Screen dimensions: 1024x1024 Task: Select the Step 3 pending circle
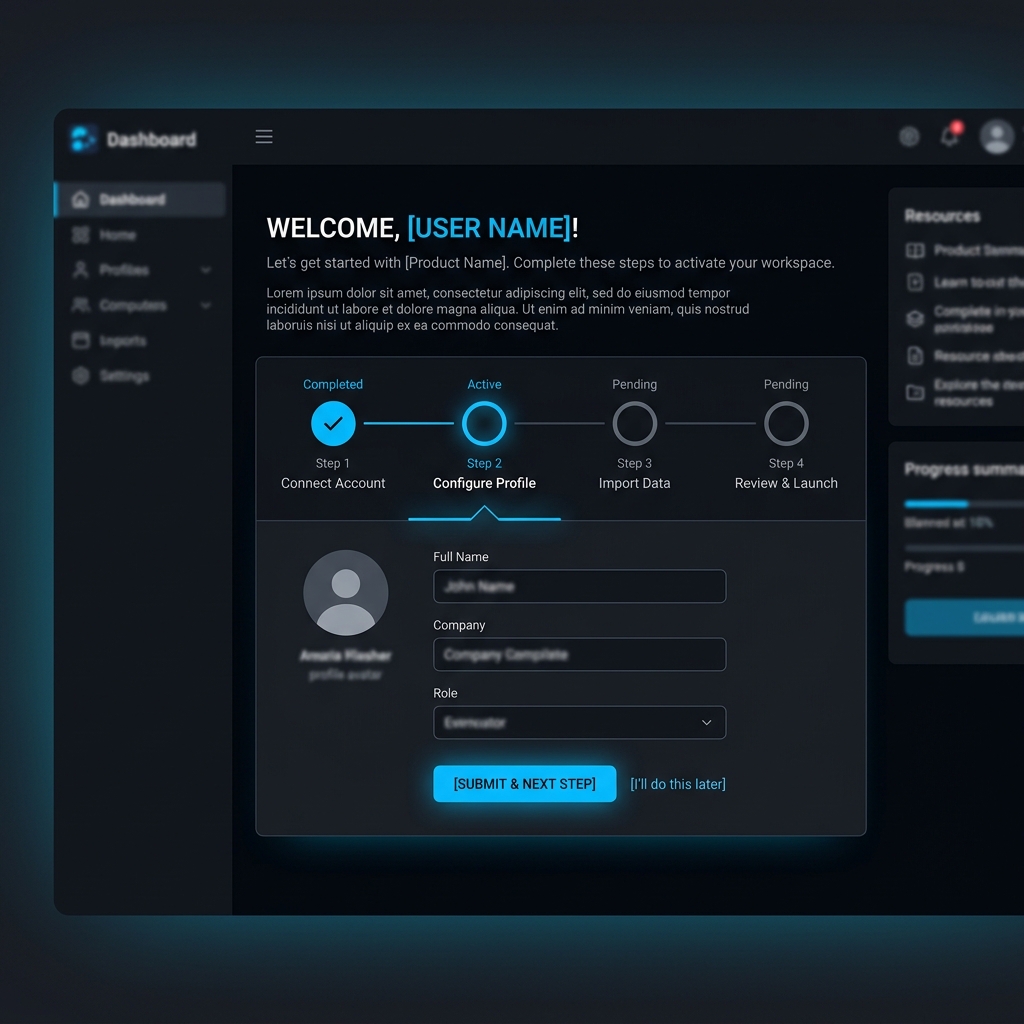pyautogui.click(x=634, y=422)
